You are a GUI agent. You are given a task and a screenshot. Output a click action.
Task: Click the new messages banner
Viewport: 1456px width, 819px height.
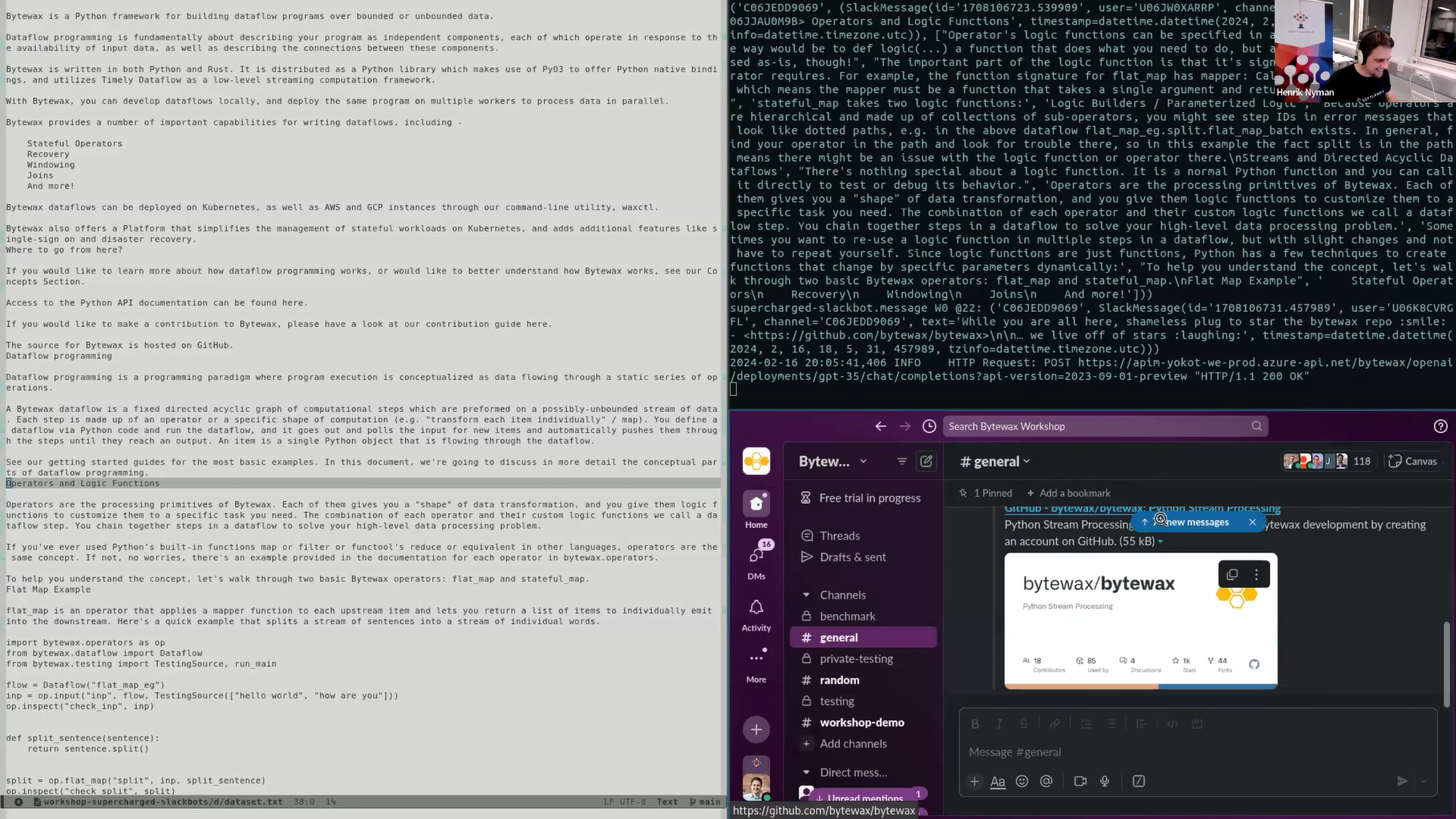point(1196,522)
